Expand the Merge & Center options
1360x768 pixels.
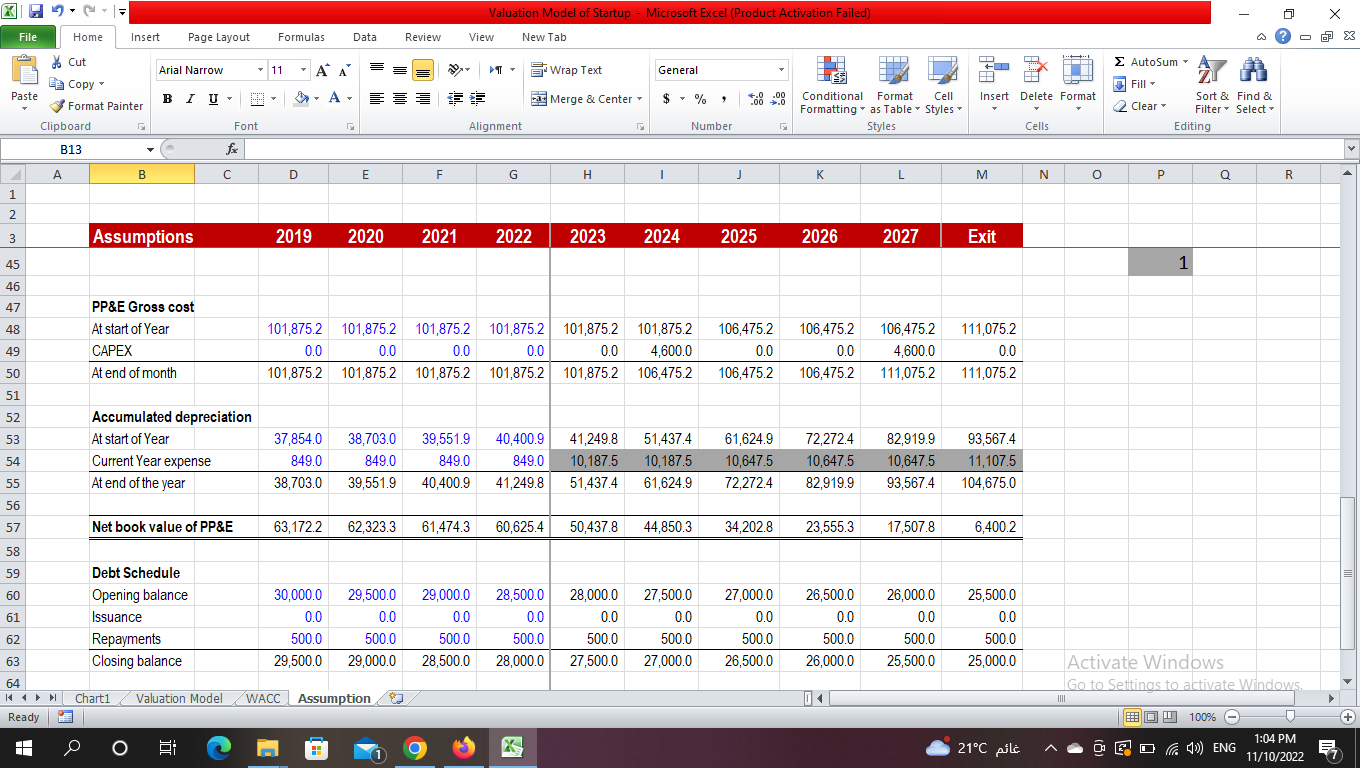[637, 99]
